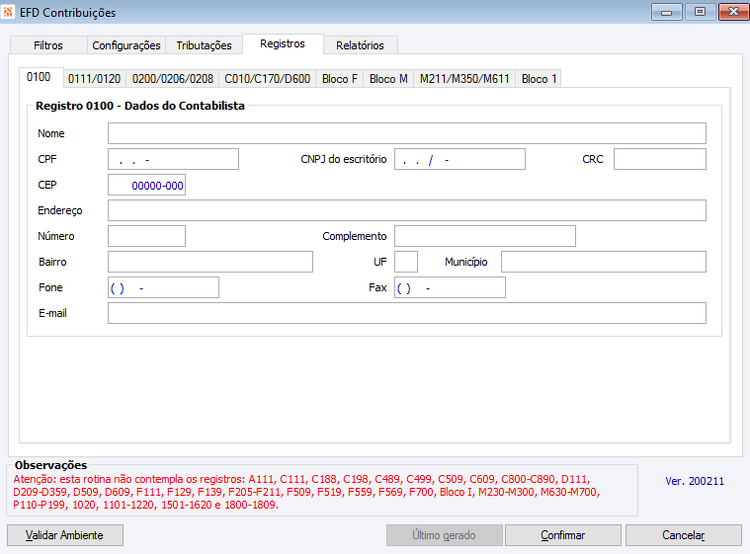Focus the UF input box
750x554 pixels.
[406, 262]
